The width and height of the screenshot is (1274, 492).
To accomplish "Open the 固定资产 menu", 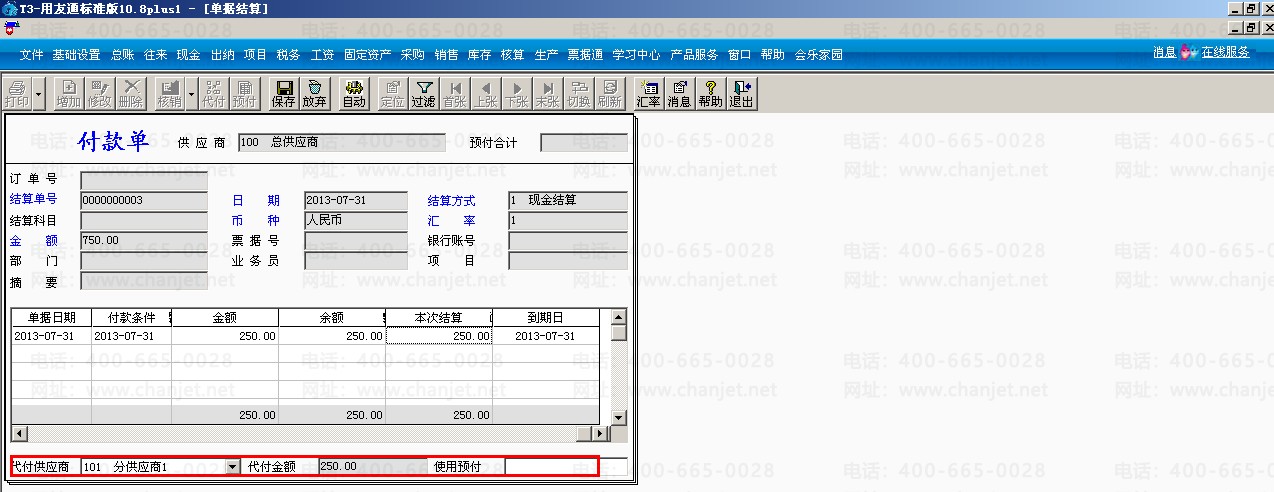I will (x=367, y=55).
